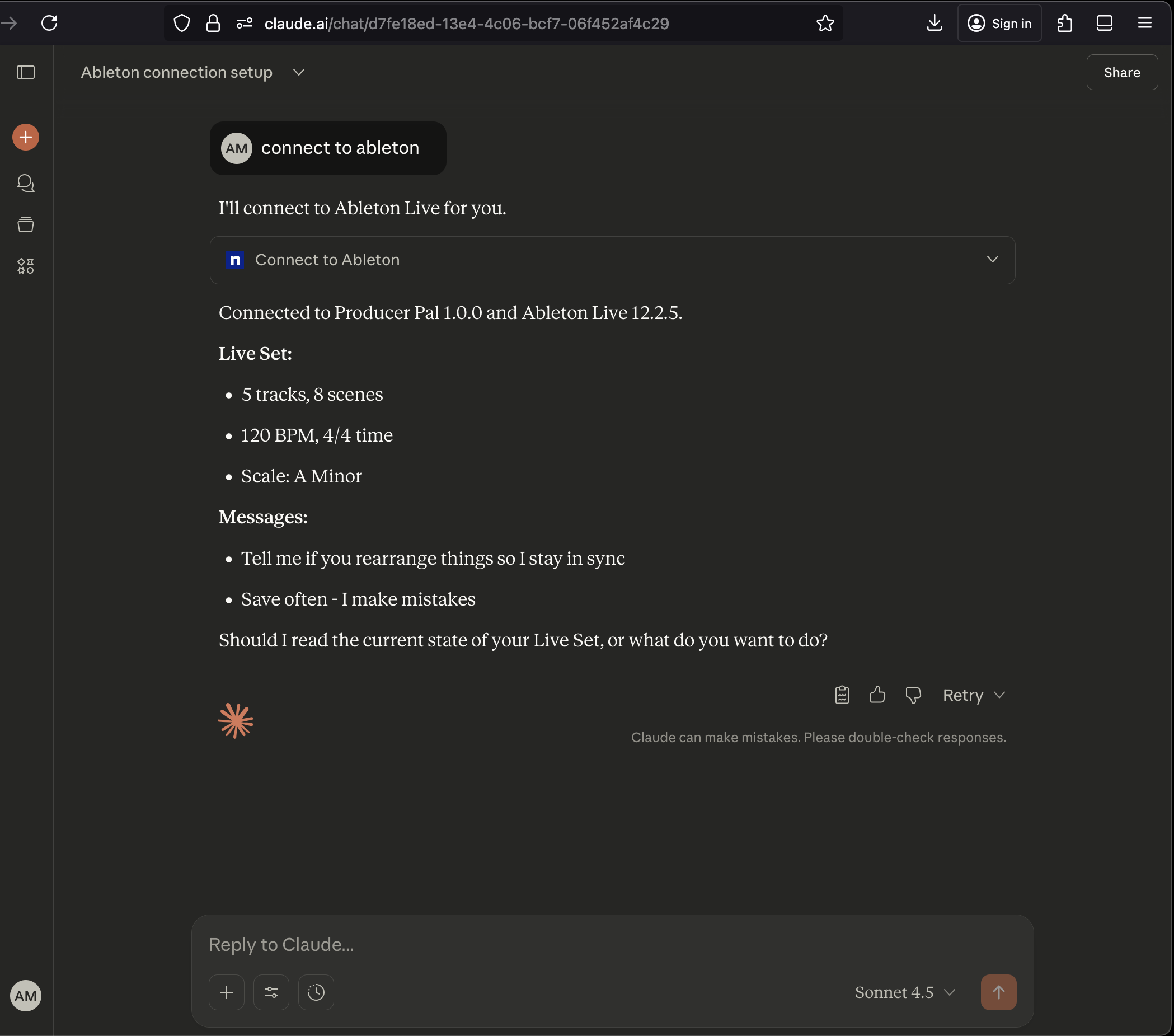Bookmark this page with the star icon
This screenshot has height=1036, width=1174.
coord(825,23)
